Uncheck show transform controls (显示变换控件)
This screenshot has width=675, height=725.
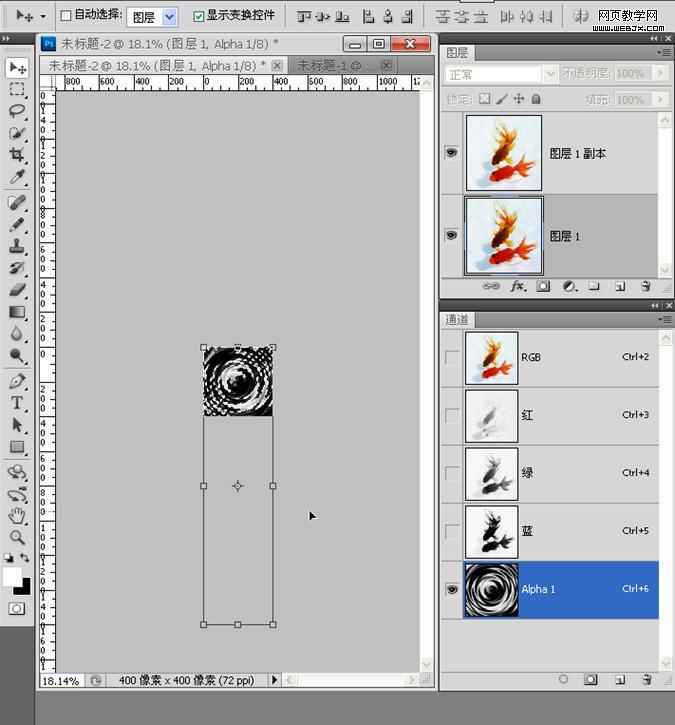199,17
